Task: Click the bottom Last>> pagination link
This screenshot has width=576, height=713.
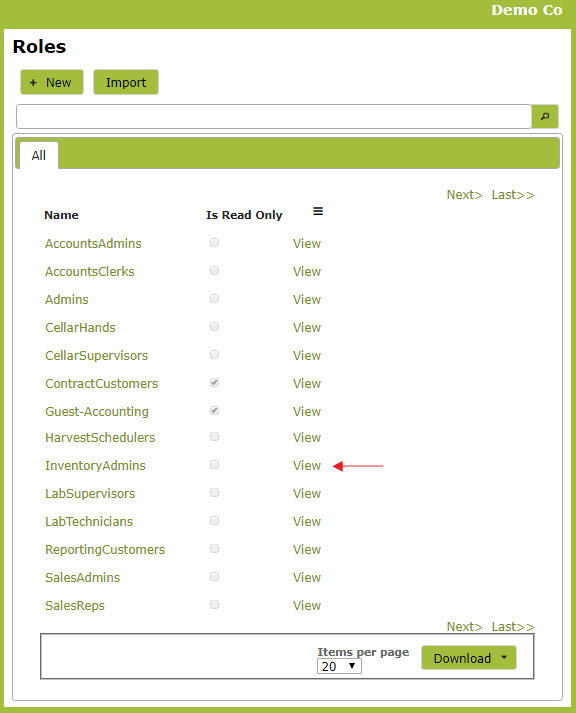Action: pos(513,627)
